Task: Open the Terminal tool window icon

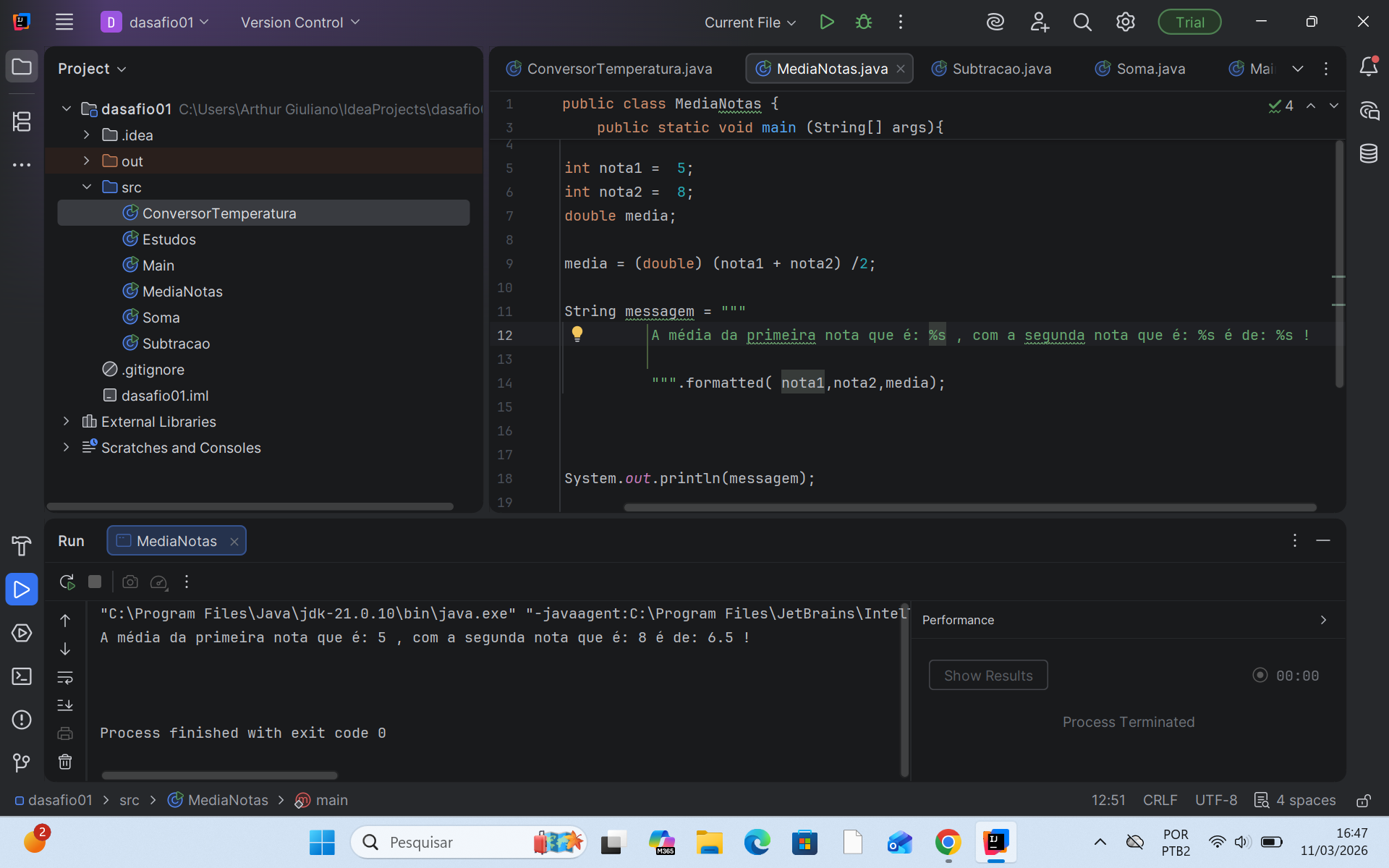Action: (x=22, y=676)
